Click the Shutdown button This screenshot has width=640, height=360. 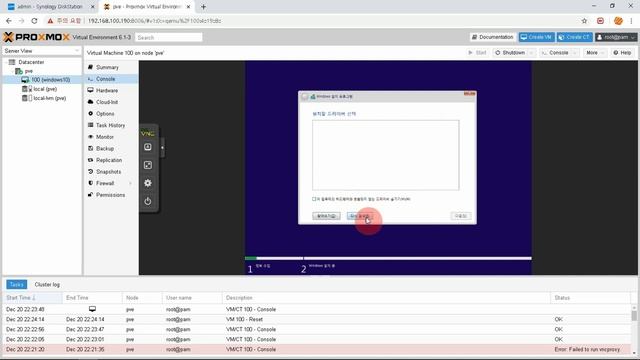click(510, 53)
